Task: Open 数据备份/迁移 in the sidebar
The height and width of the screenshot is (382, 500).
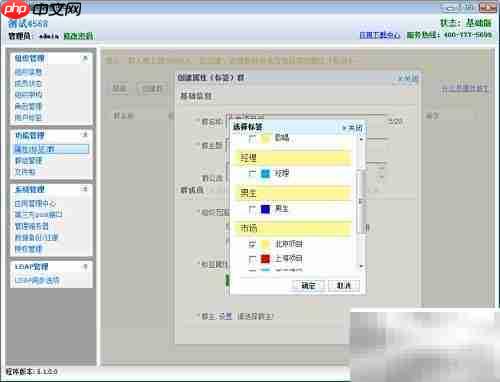Action: point(37,238)
